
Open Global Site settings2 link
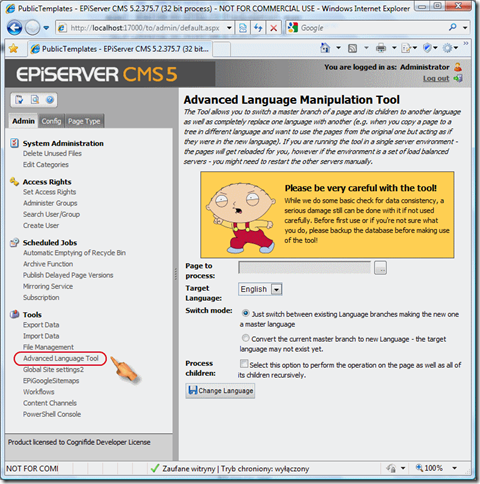pyautogui.click(x=53, y=369)
